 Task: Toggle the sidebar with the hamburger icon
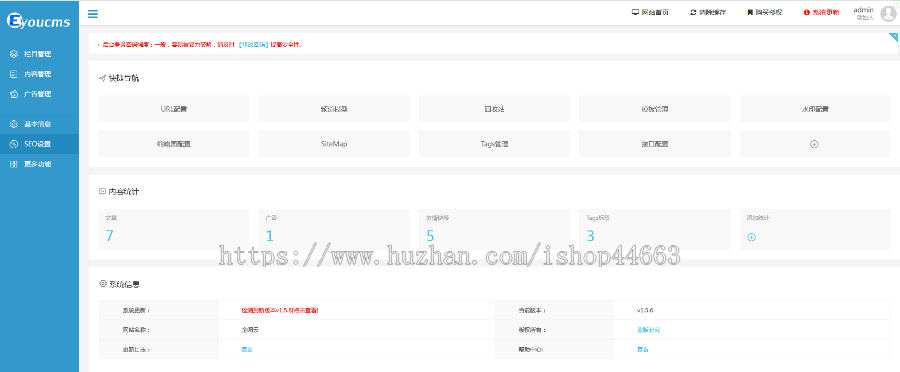point(92,14)
